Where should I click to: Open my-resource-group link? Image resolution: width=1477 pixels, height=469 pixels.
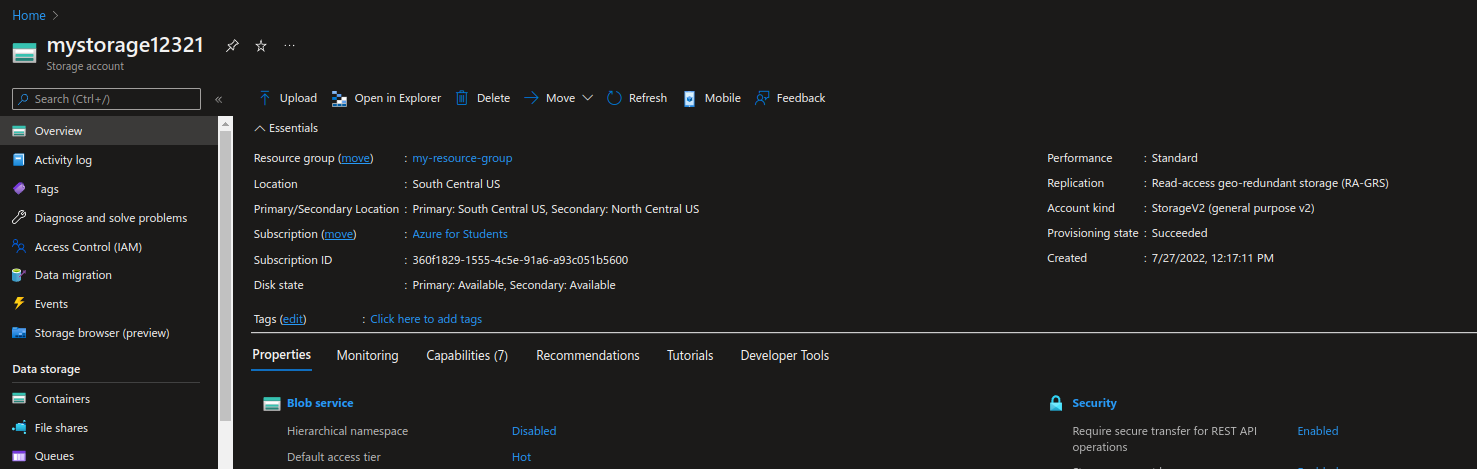pyautogui.click(x=462, y=158)
